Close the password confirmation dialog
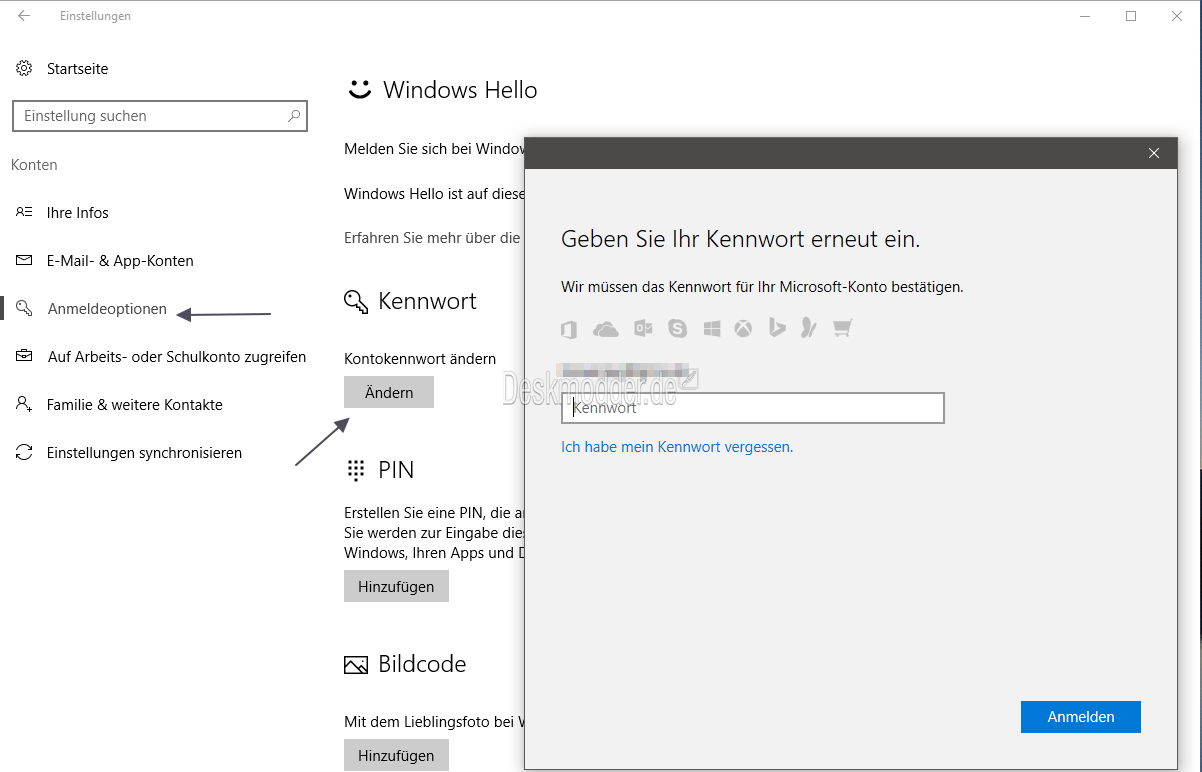The width and height of the screenshot is (1202, 772). pos(1154,153)
